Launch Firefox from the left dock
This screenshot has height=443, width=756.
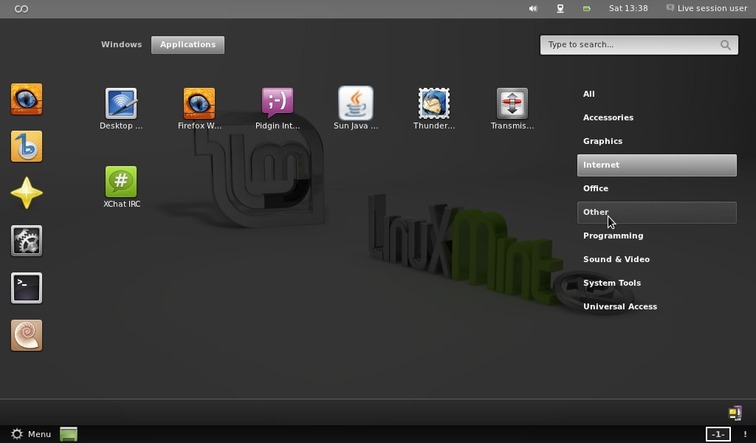point(27,99)
